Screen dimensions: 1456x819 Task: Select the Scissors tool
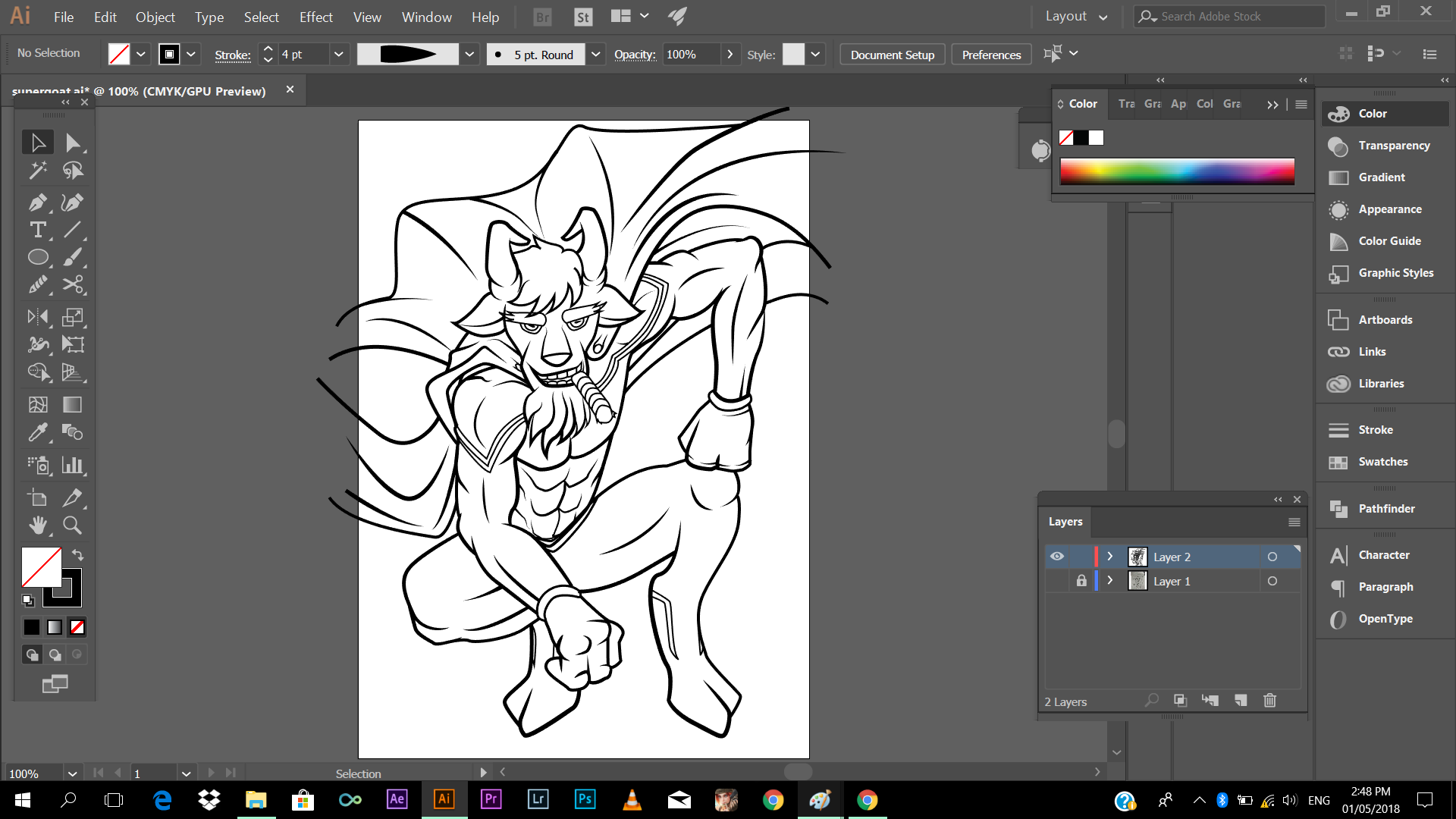tap(73, 284)
